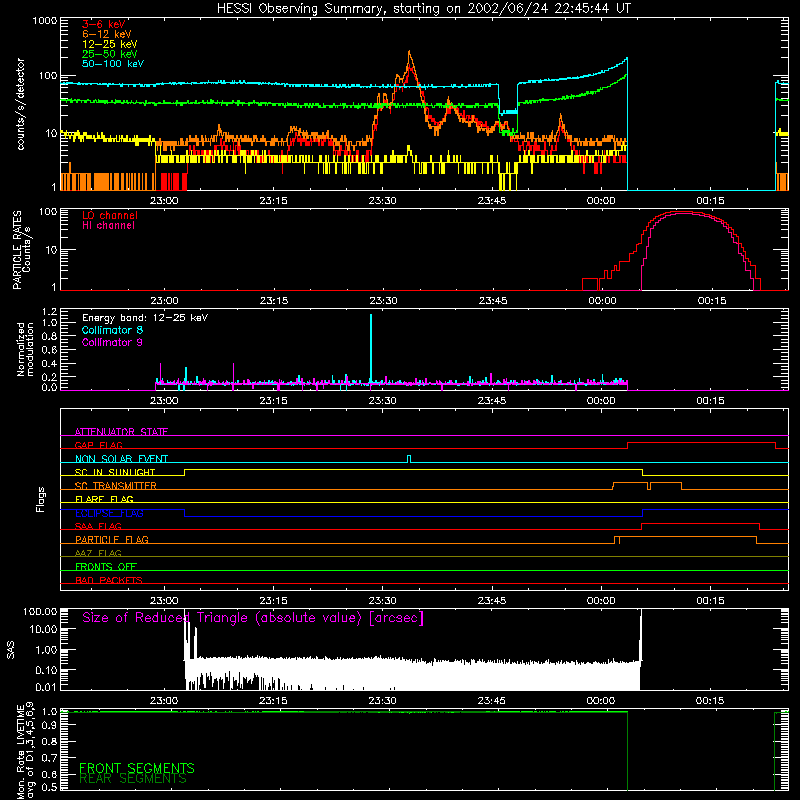Select the 6-12 keV legend label

[107, 34]
